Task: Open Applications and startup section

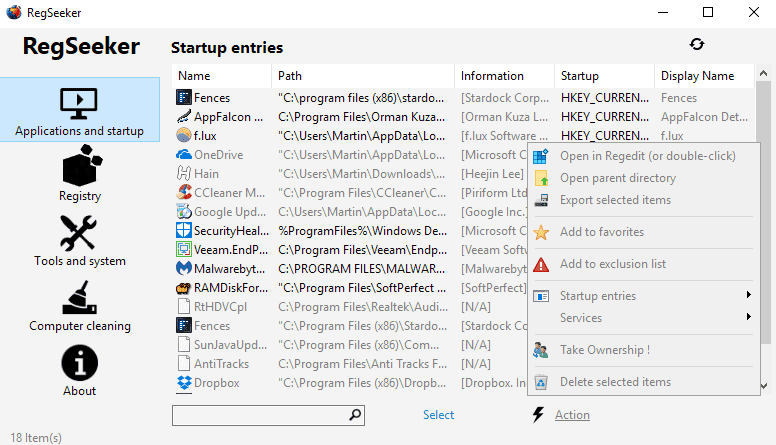Action: [x=80, y=110]
